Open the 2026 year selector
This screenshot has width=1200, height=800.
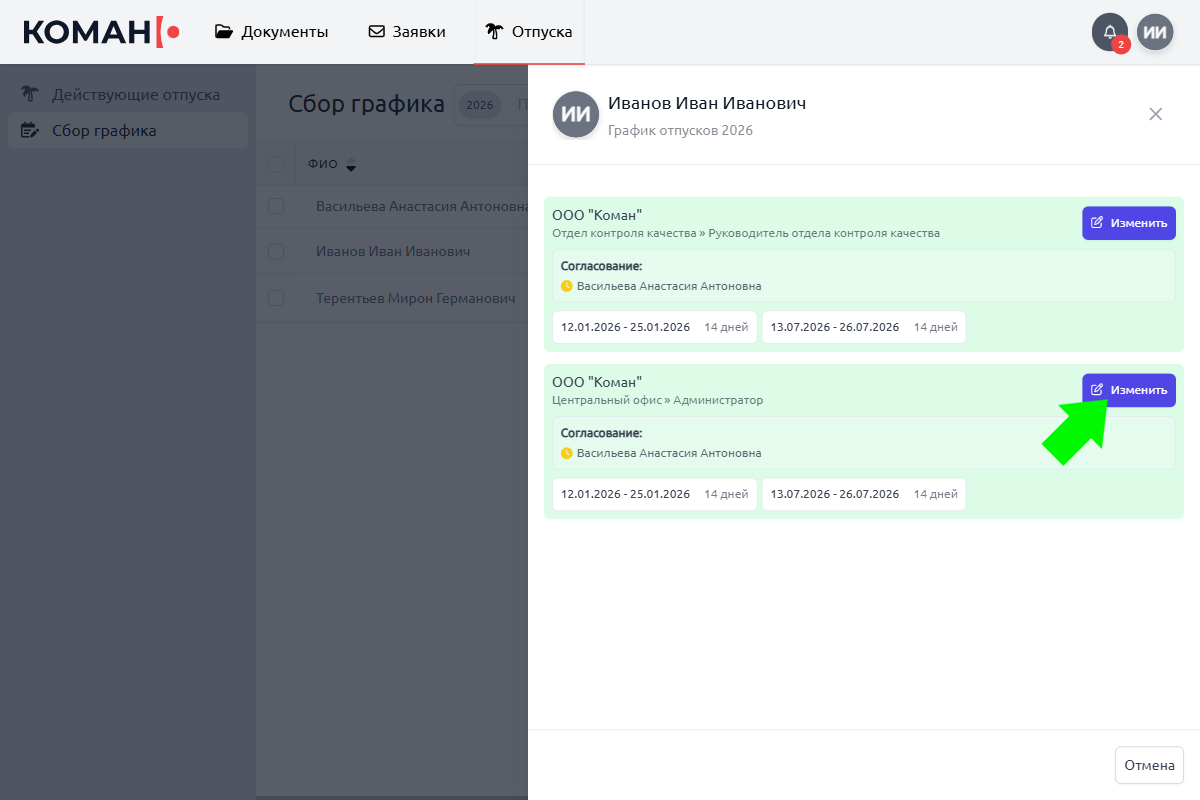480,105
